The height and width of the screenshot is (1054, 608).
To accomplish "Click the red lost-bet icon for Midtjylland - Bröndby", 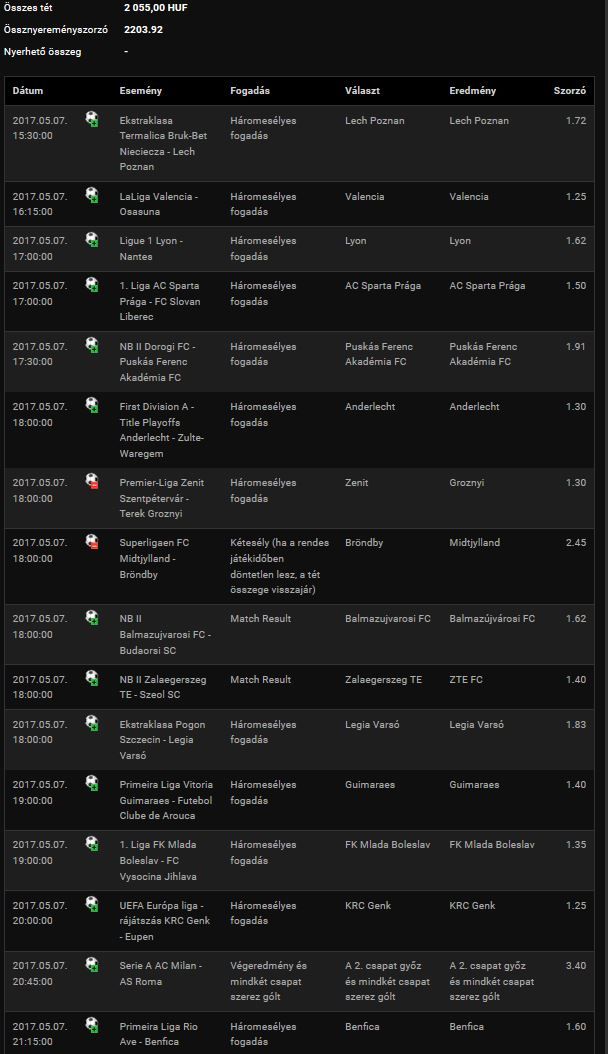I will [92, 542].
